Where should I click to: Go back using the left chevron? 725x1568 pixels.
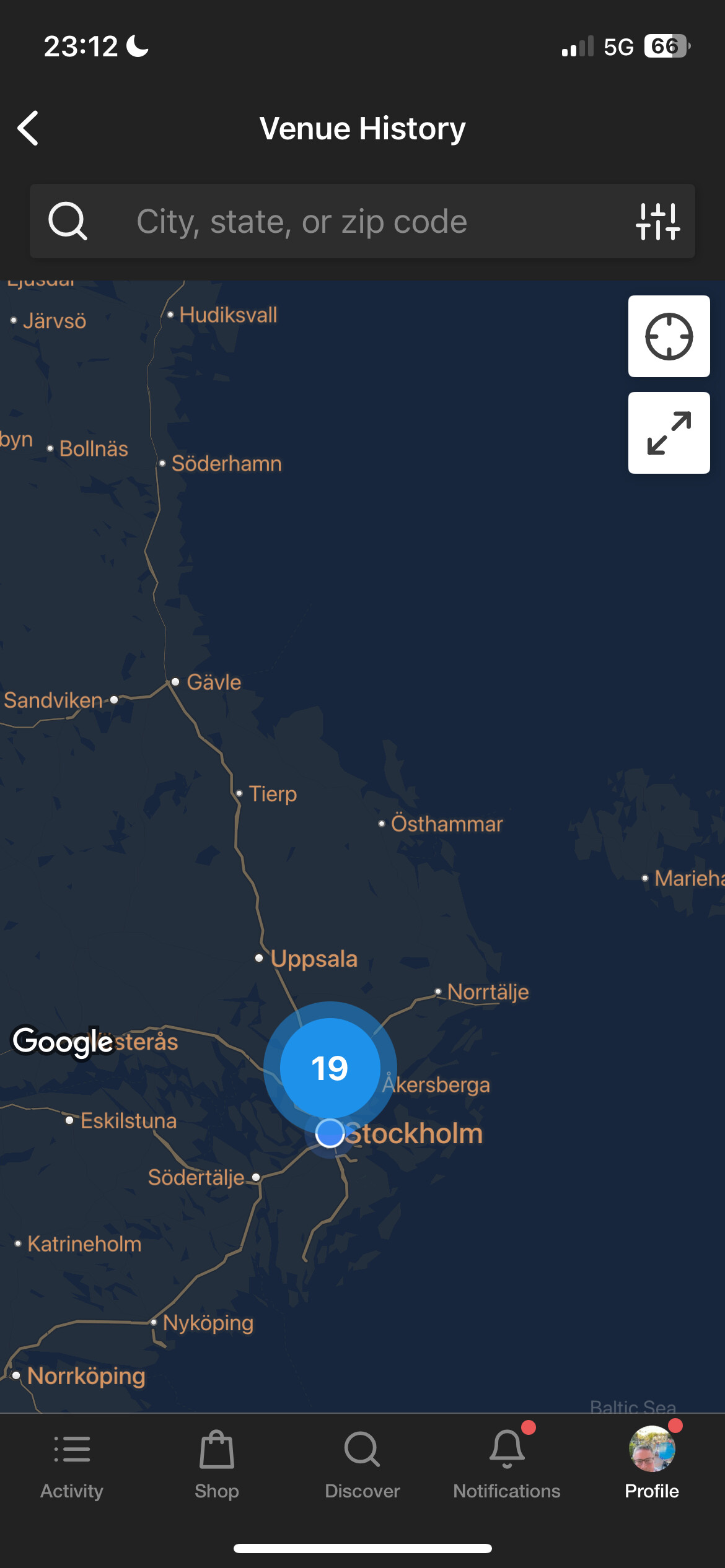(28, 128)
